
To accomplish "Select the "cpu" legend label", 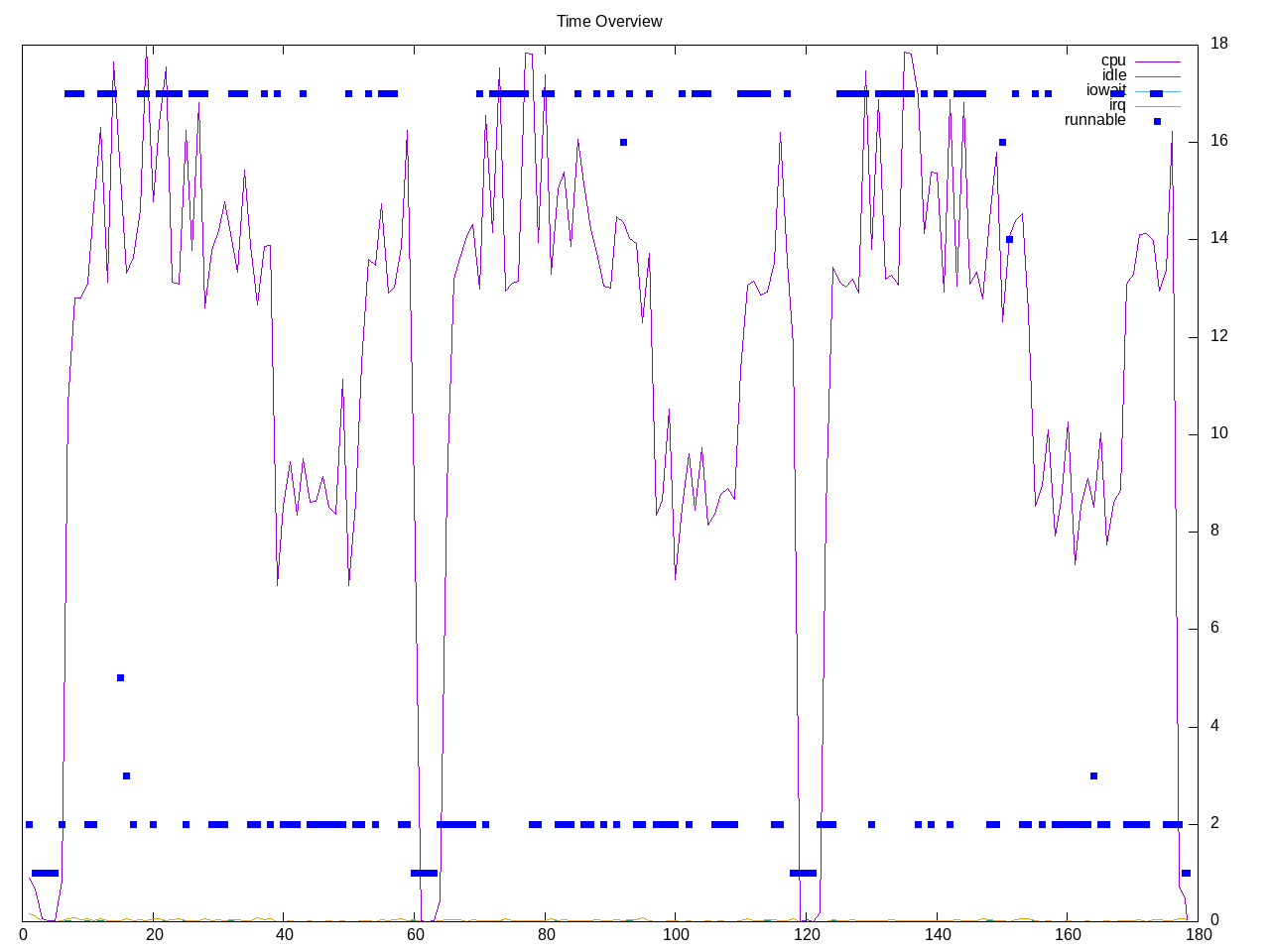I will (x=1113, y=60).
